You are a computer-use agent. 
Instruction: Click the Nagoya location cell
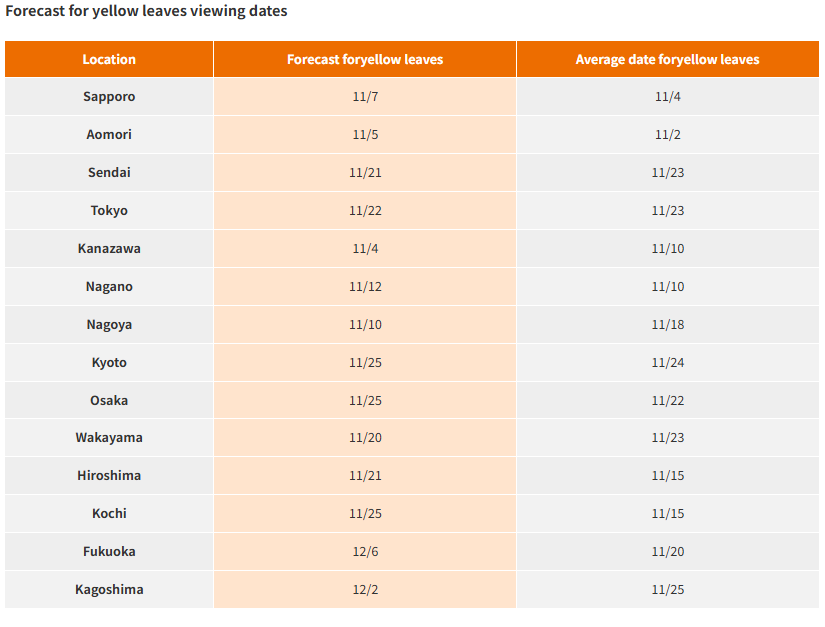click(x=109, y=325)
